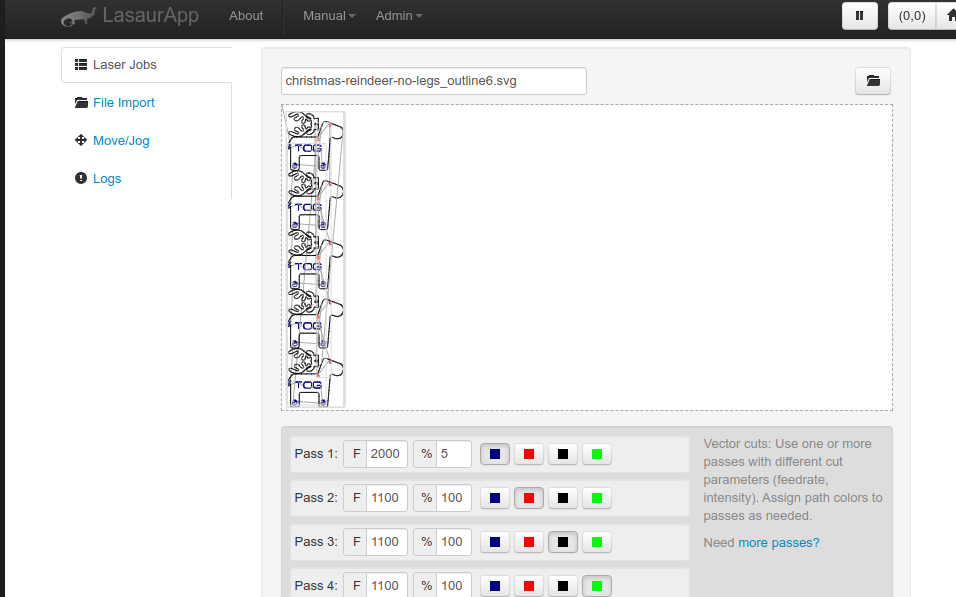The image size is (956, 597).
Task: Expand the Admin dropdown menu
Action: coord(398,16)
